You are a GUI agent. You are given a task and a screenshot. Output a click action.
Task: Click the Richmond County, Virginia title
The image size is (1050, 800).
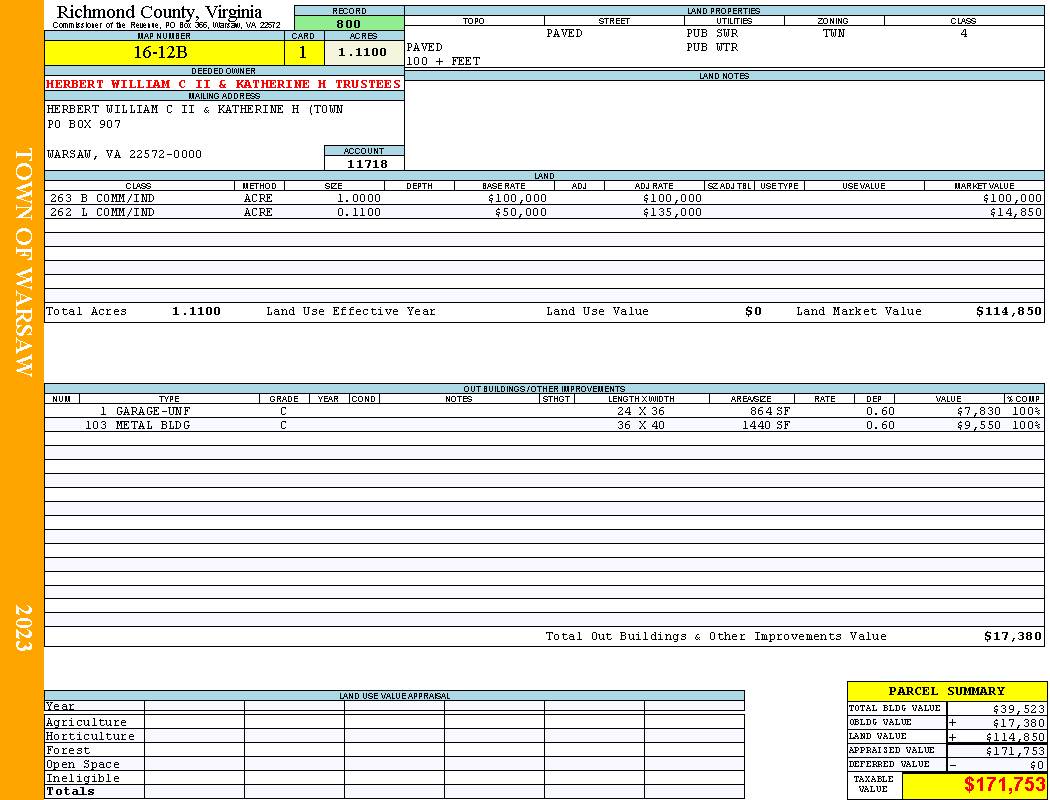coord(159,12)
